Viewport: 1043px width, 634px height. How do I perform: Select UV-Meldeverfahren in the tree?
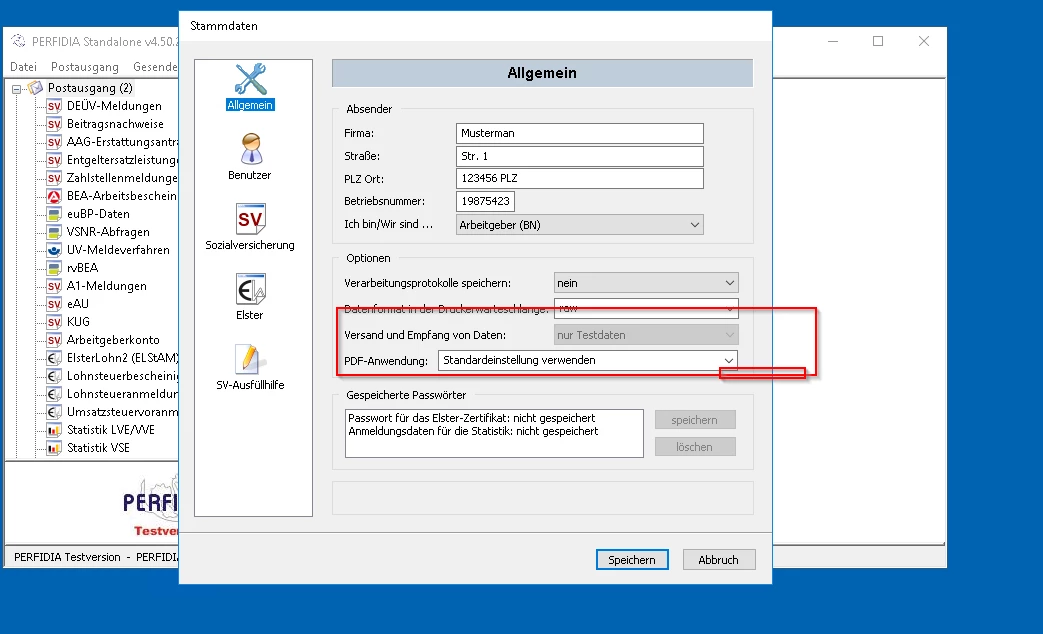click(118, 250)
